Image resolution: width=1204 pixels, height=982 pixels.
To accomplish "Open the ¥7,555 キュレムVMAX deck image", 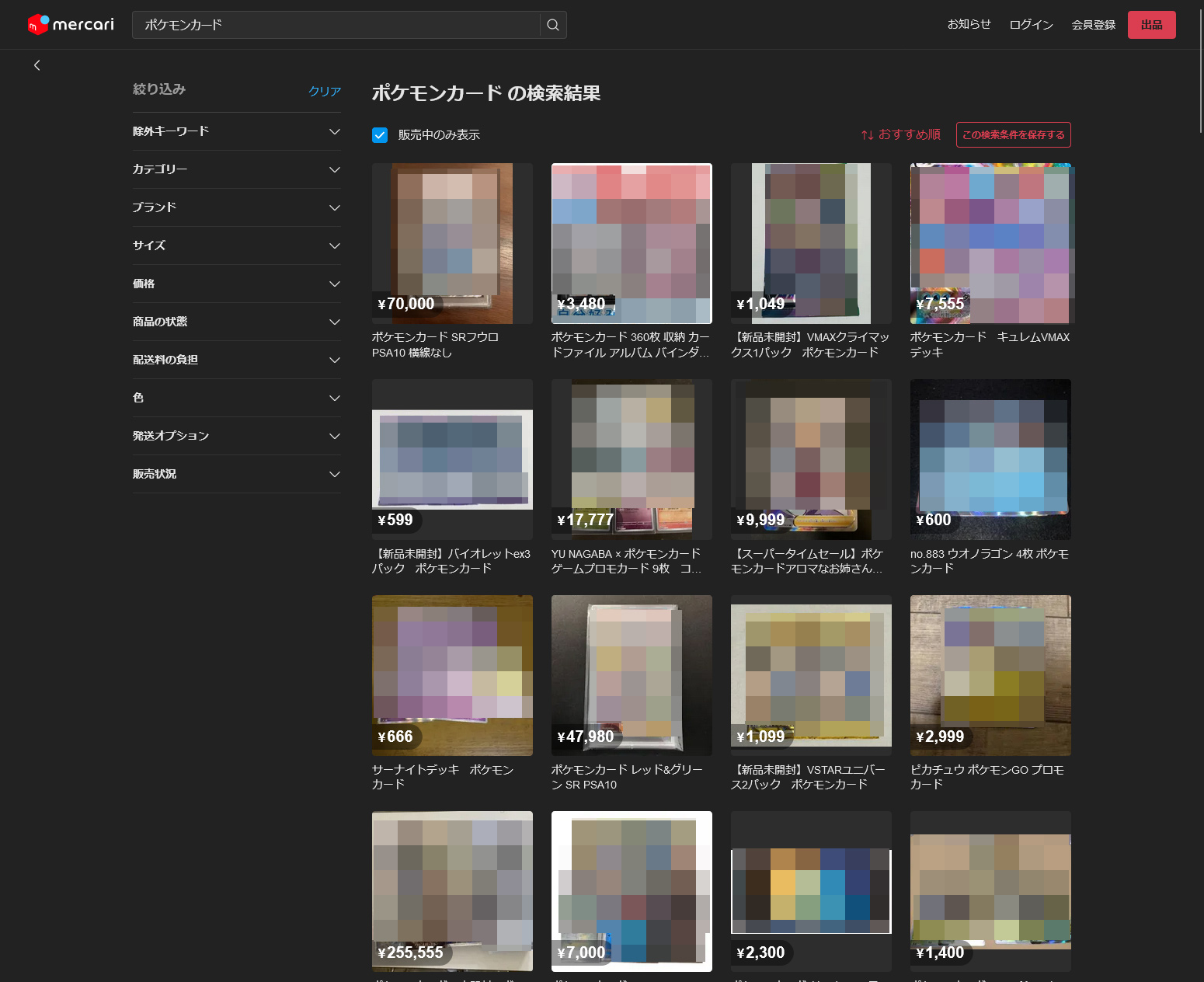I will [990, 243].
